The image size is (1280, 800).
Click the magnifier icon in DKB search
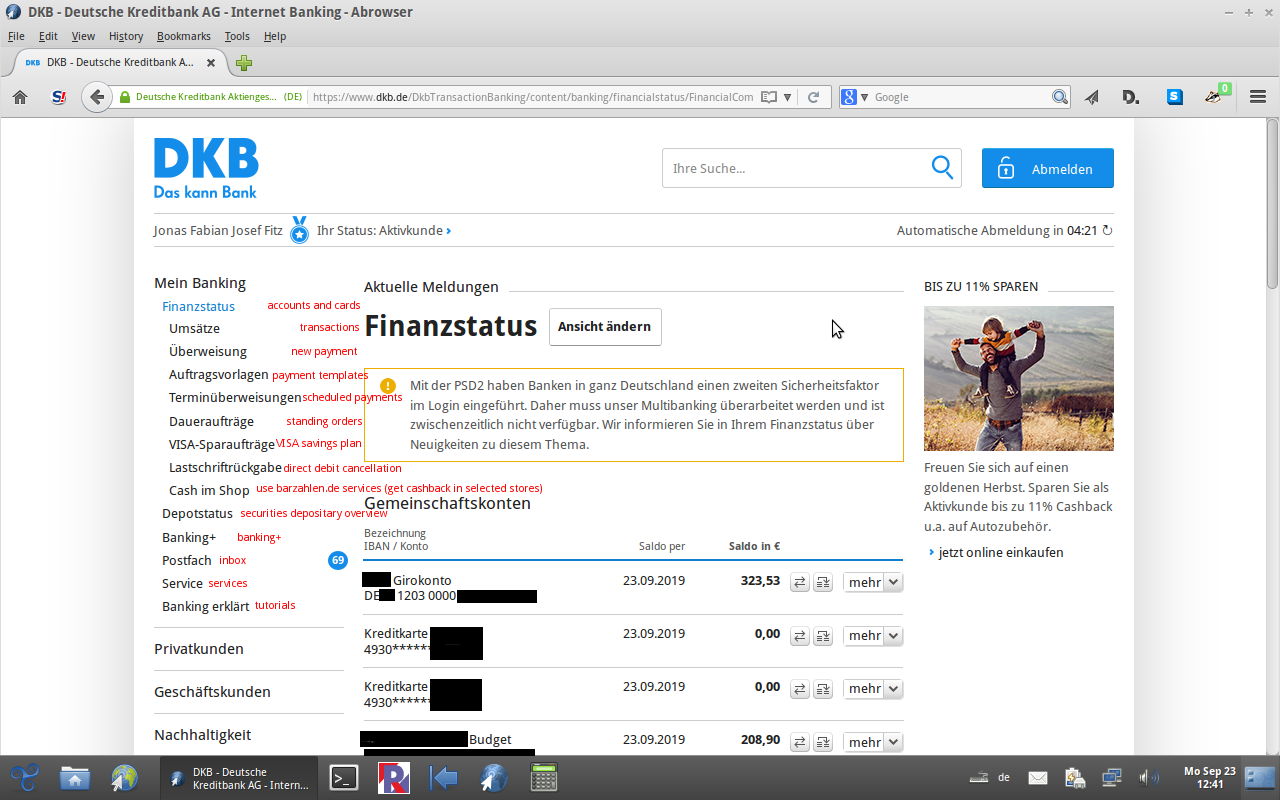(x=942, y=168)
